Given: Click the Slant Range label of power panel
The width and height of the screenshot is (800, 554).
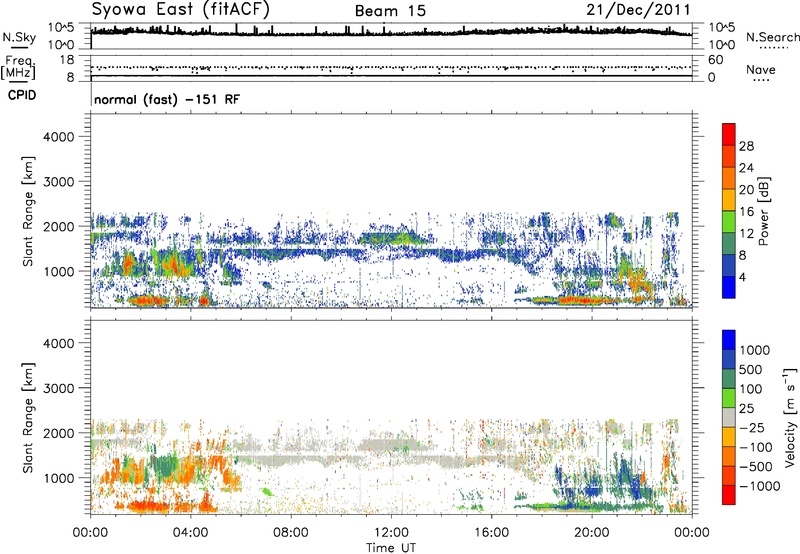Looking at the screenshot, I should [x=28, y=211].
